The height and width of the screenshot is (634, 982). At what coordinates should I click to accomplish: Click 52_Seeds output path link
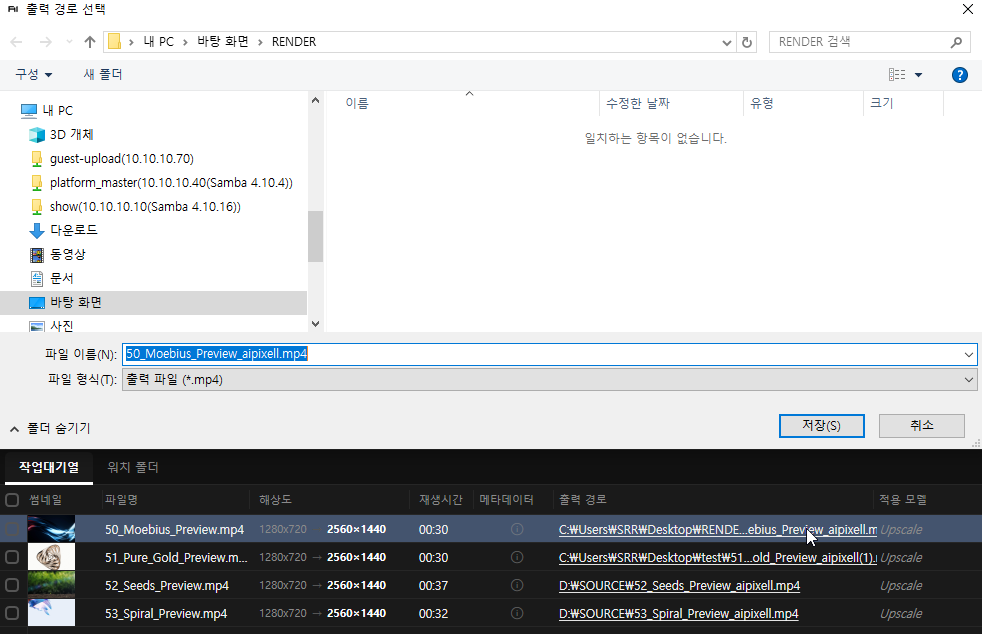pyautogui.click(x=680, y=586)
